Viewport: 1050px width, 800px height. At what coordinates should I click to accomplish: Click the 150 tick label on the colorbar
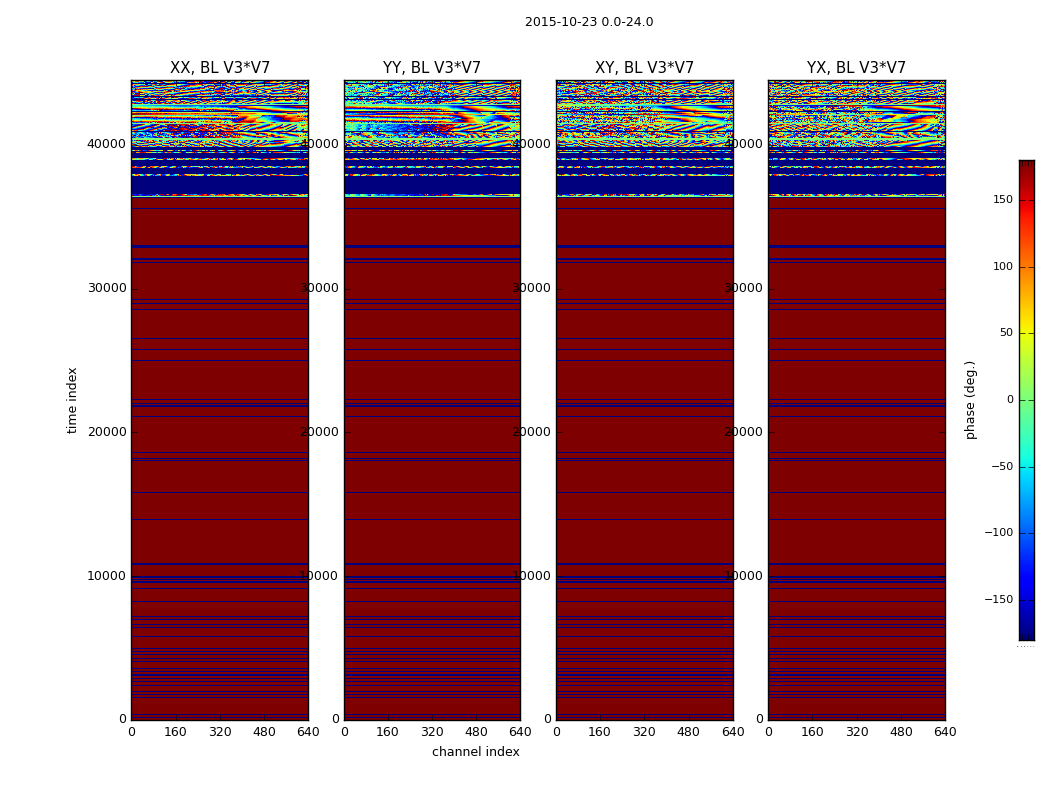point(1002,200)
